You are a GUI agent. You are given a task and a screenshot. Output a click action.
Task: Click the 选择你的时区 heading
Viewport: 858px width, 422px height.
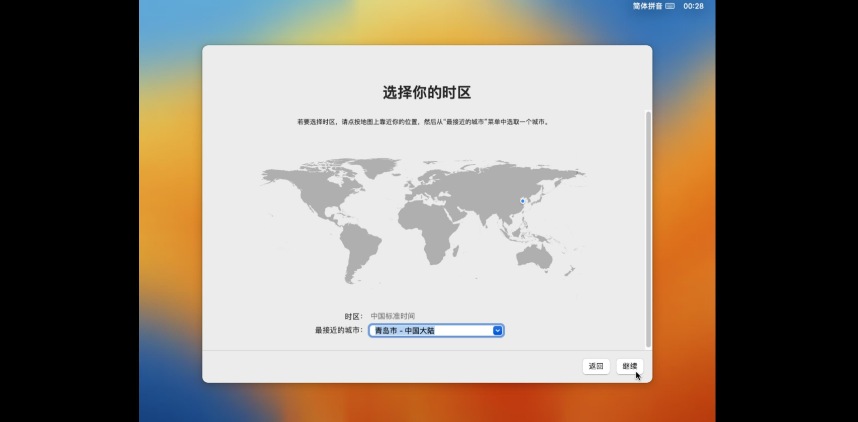coord(427,92)
